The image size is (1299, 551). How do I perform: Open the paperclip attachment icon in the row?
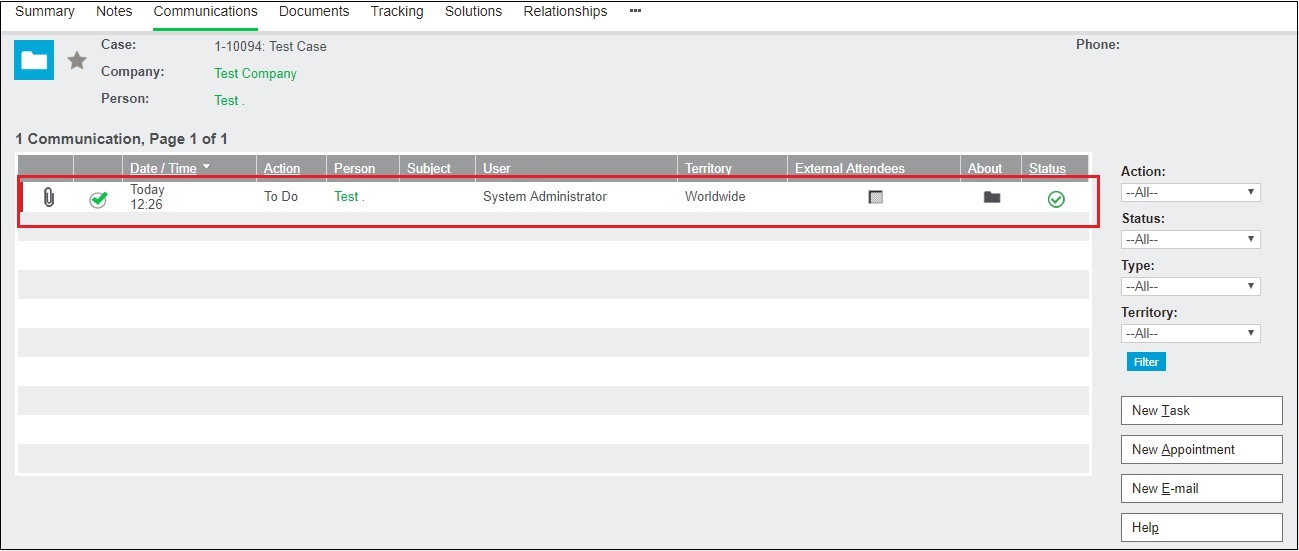[48, 198]
